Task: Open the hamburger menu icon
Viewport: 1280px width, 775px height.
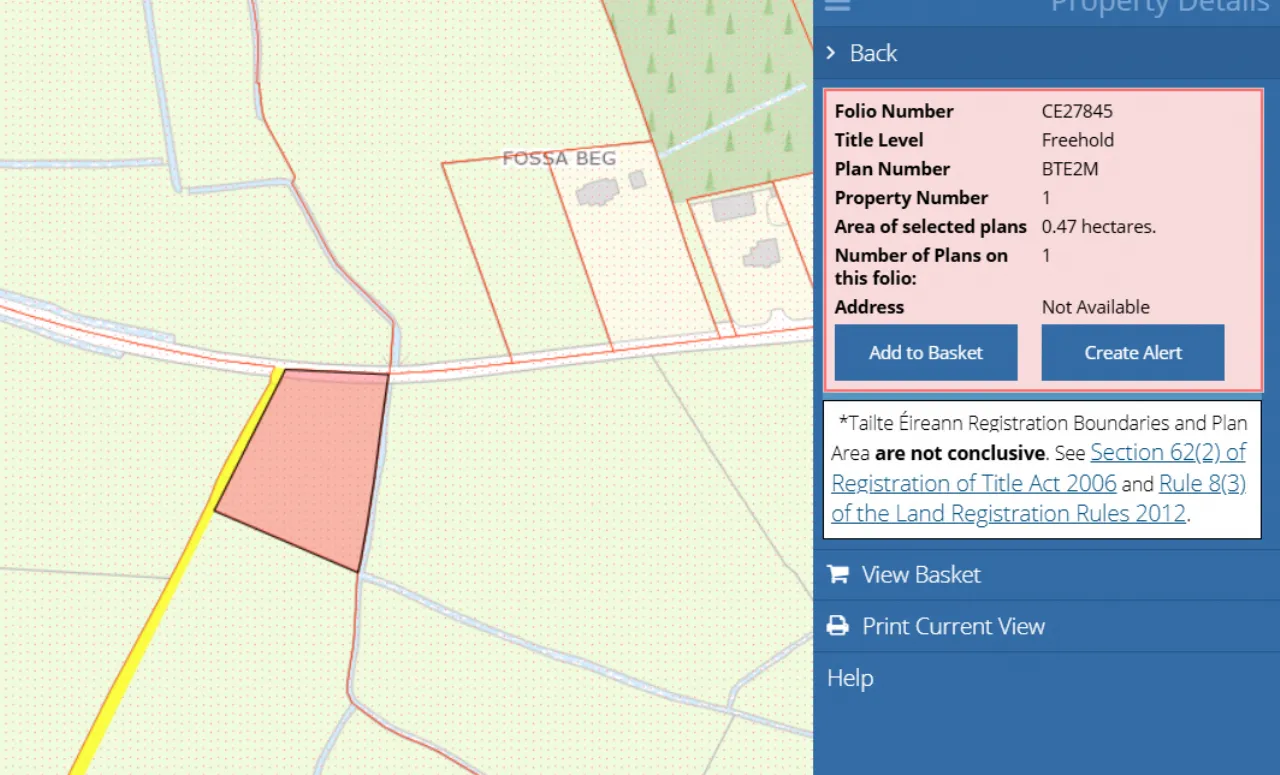Action: pos(837,7)
